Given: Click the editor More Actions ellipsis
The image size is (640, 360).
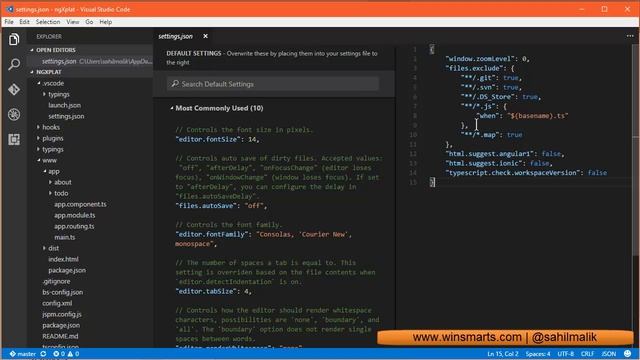Looking at the screenshot, I should 630,36.
